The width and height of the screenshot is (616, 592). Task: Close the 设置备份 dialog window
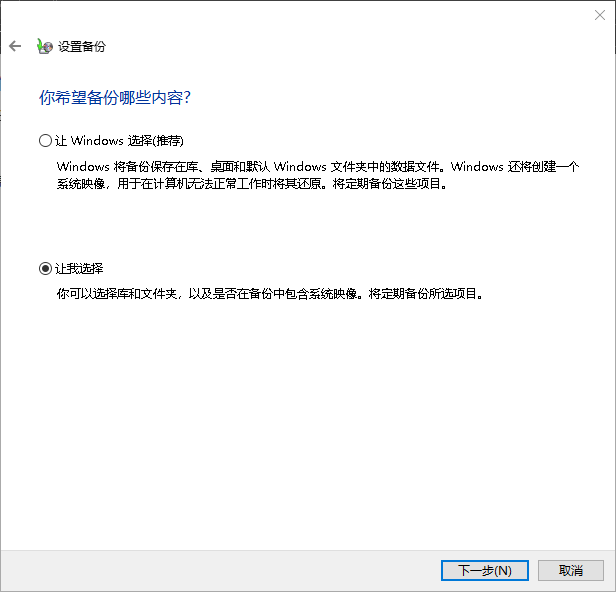[600, 15]
